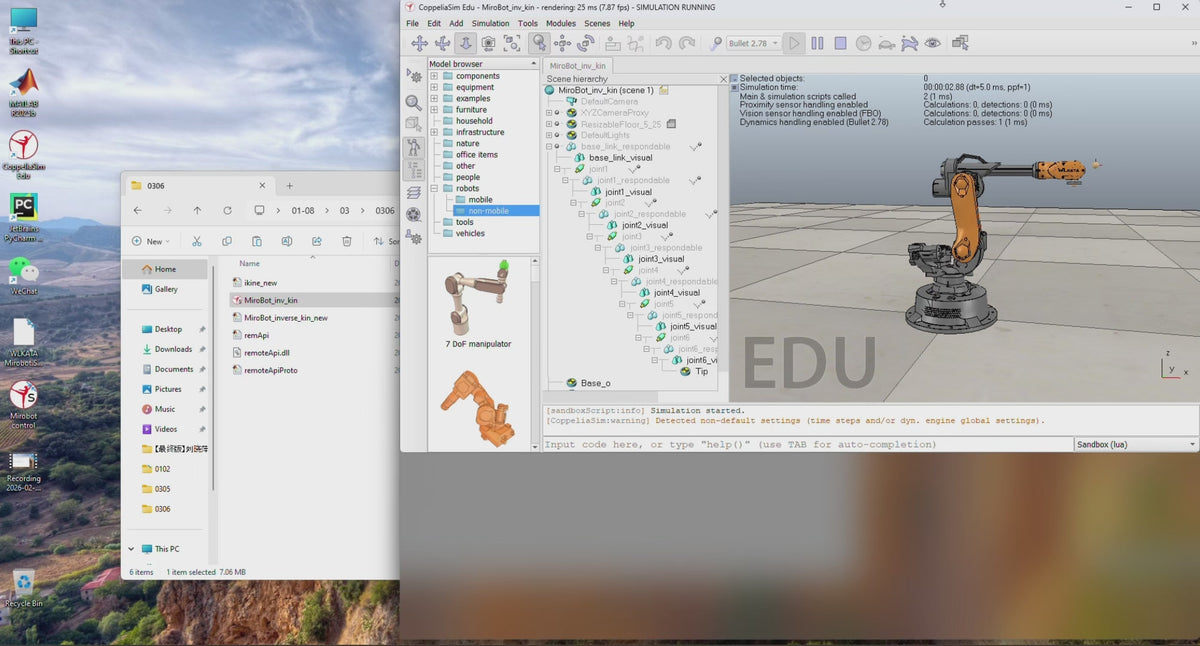Slow down simulation with turtle icon
The width and height of the screenshot is (1200, 646).
(886, 43)
